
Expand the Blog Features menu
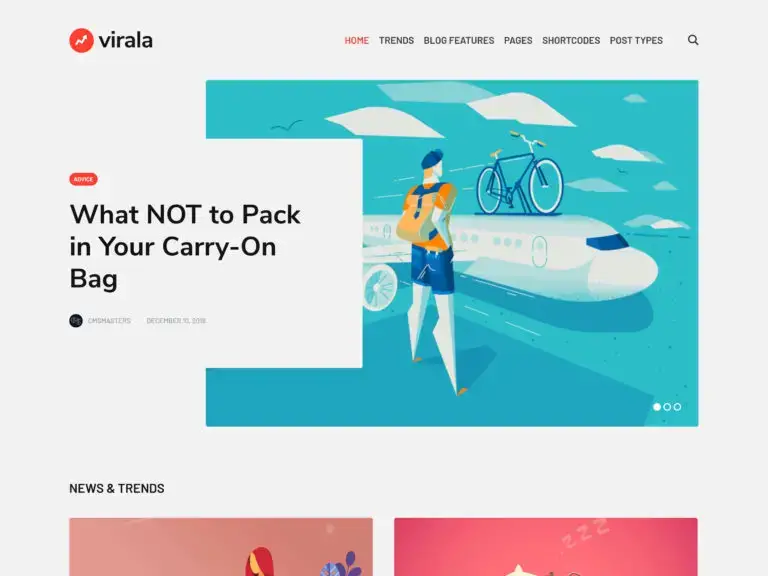click(459, 41)
